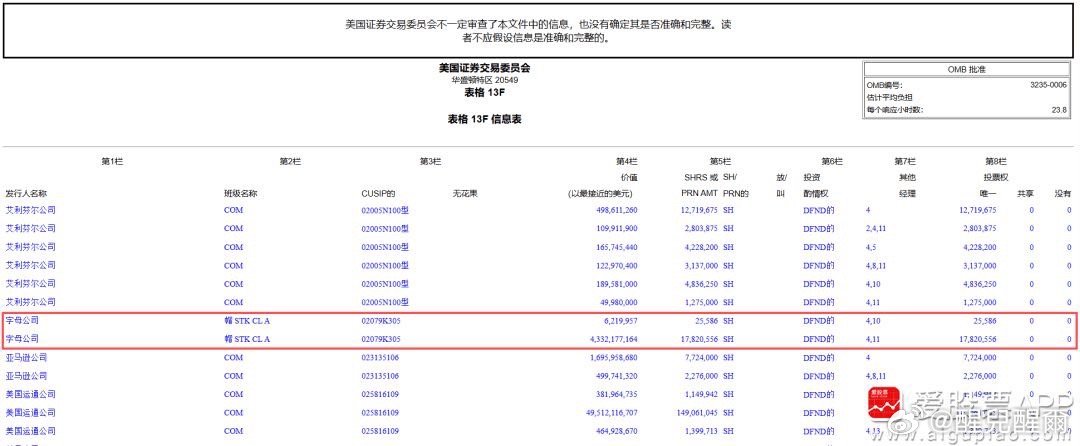Click the value 381,964,735
This screenshot has width=1080, height=446.
pos(616,394)
